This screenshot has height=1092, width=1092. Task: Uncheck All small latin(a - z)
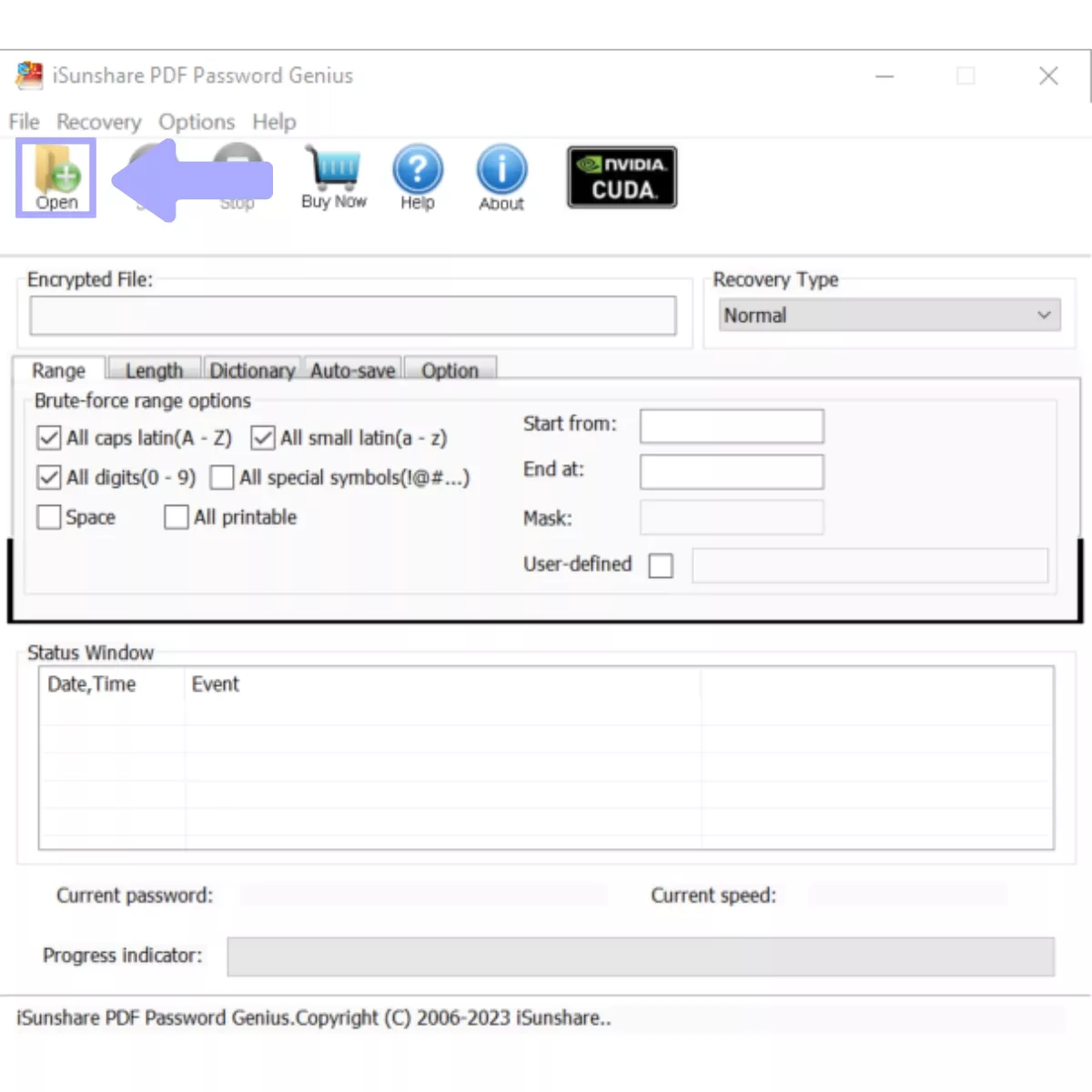(x=263, y=438)
